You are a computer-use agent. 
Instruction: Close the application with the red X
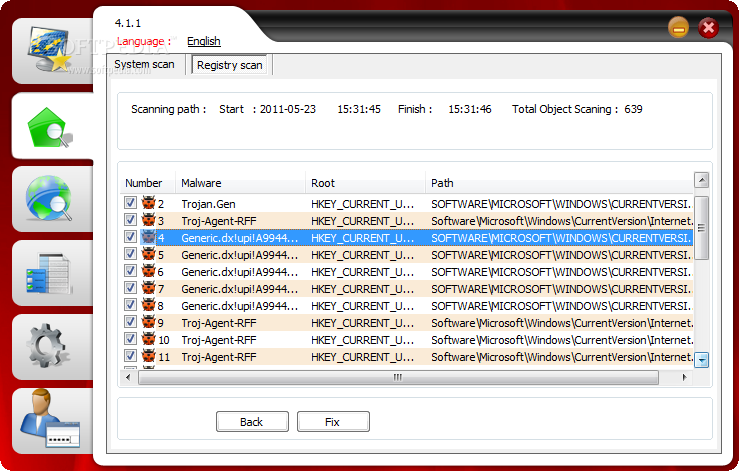pyautogui.click(x=708, y=28)
